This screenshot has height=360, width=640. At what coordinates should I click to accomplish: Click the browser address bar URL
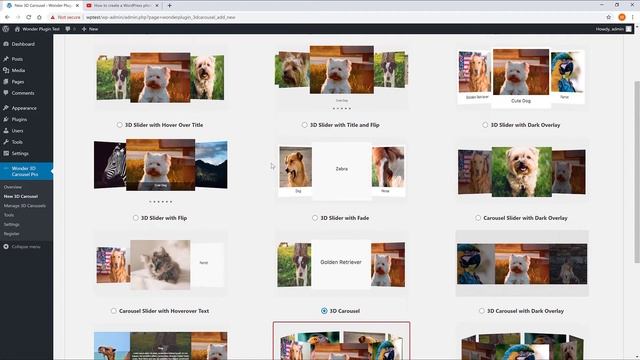coord(160,17)
